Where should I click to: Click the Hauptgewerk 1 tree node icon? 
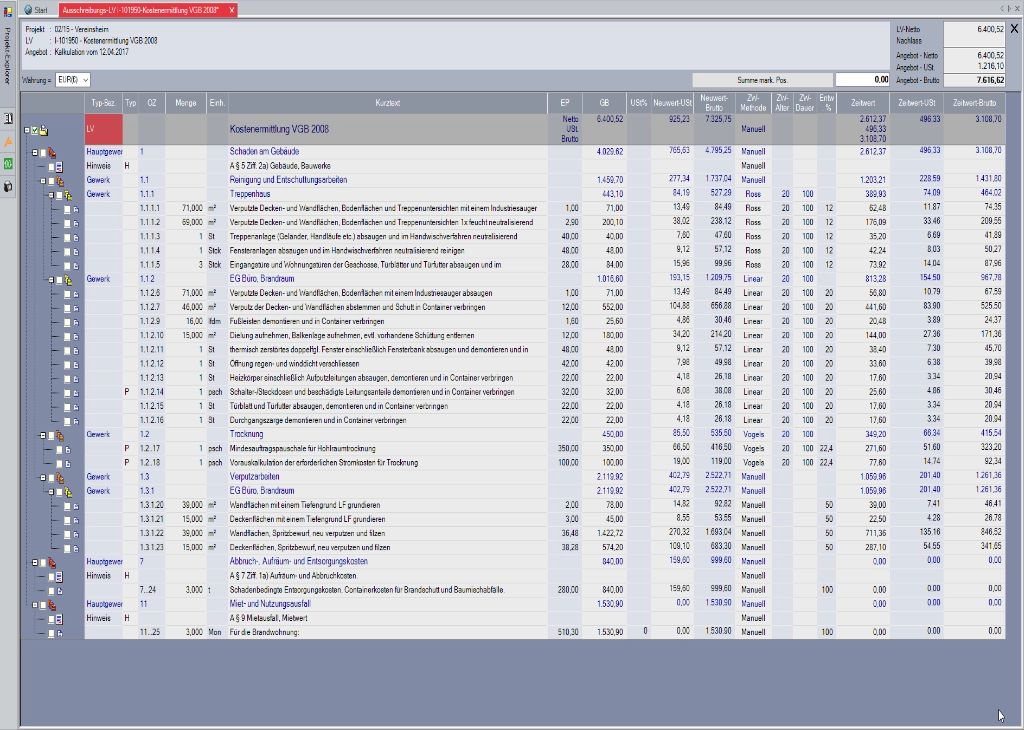[52, 153]
